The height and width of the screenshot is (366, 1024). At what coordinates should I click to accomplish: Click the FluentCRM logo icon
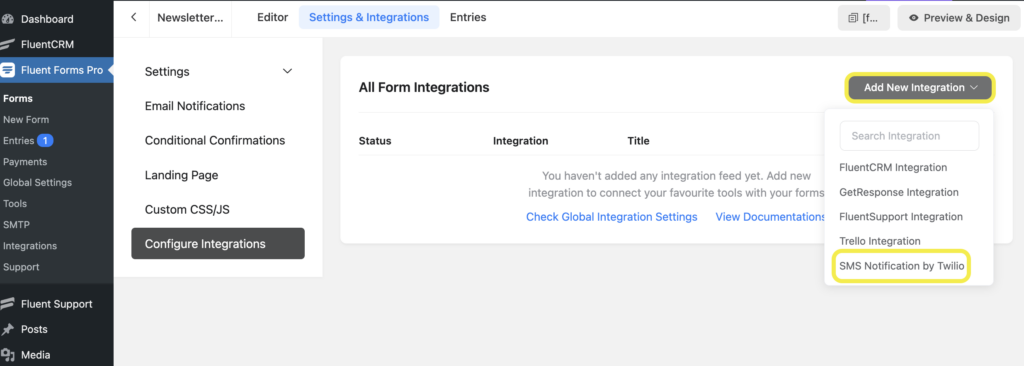pyautogui.click(x=8, y=44)
